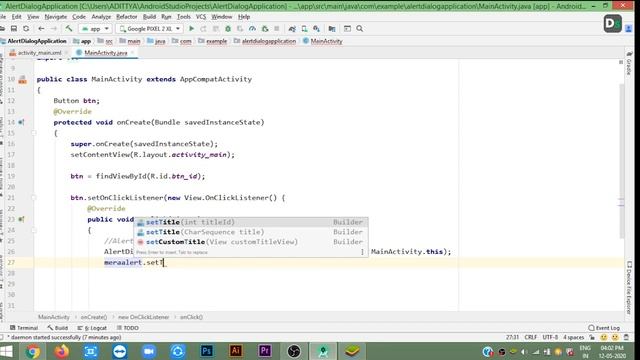Click the Stop icon in toolbar
The width and height of the screenshot is (640, 360).
(x=277, y=29)
